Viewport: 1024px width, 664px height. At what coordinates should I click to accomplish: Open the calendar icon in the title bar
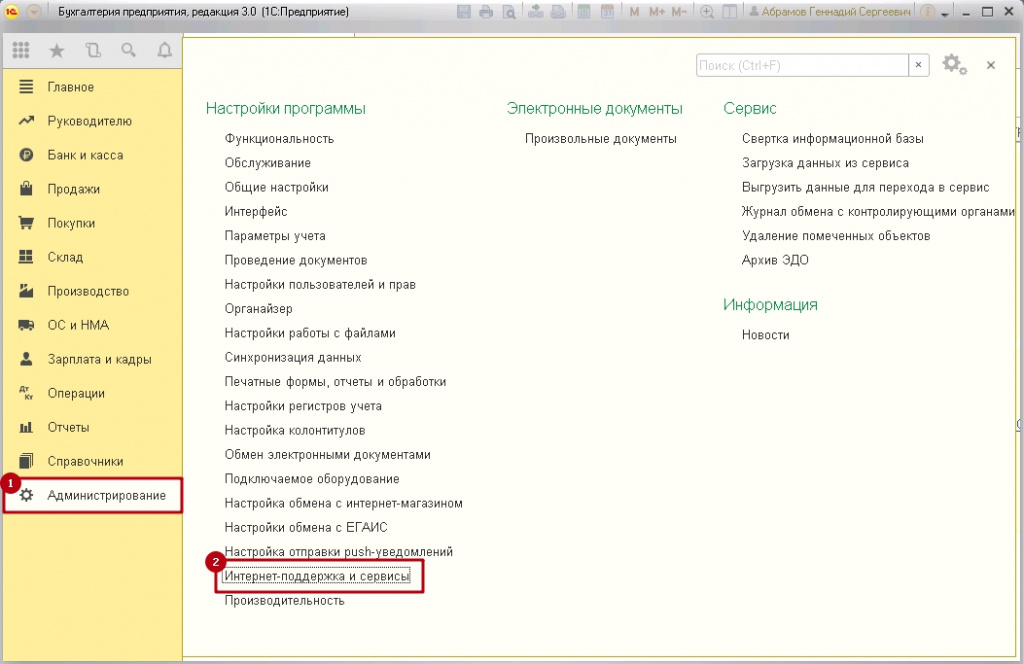[607, 12]
